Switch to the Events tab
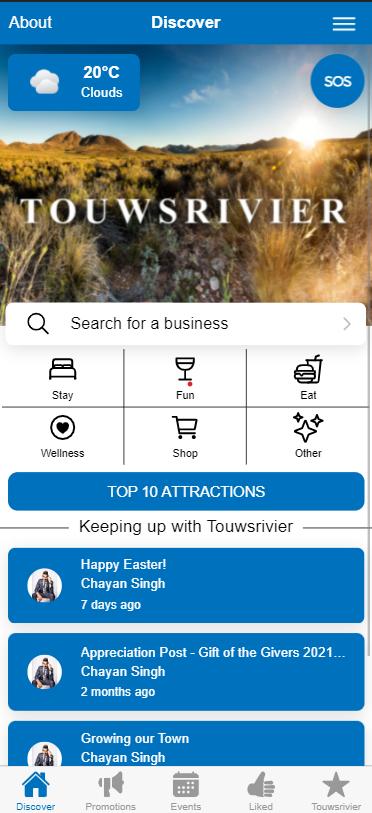Screen dimensions: 372x813 [186, 791]
